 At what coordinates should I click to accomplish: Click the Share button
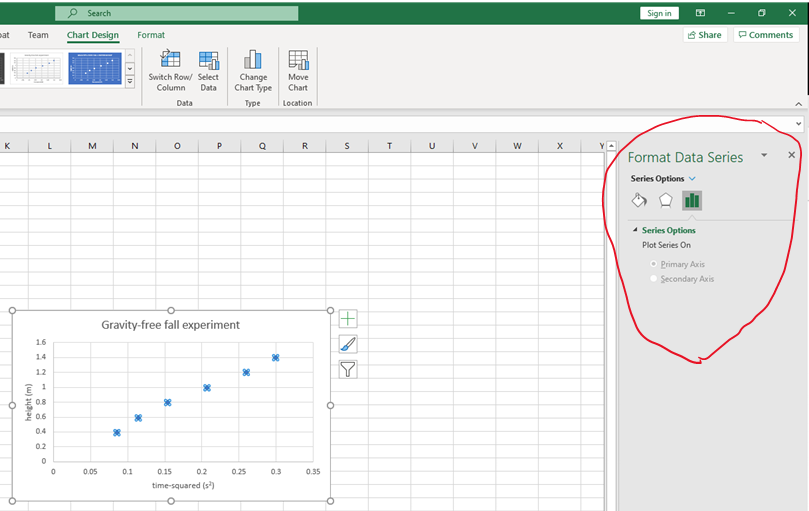705,35
